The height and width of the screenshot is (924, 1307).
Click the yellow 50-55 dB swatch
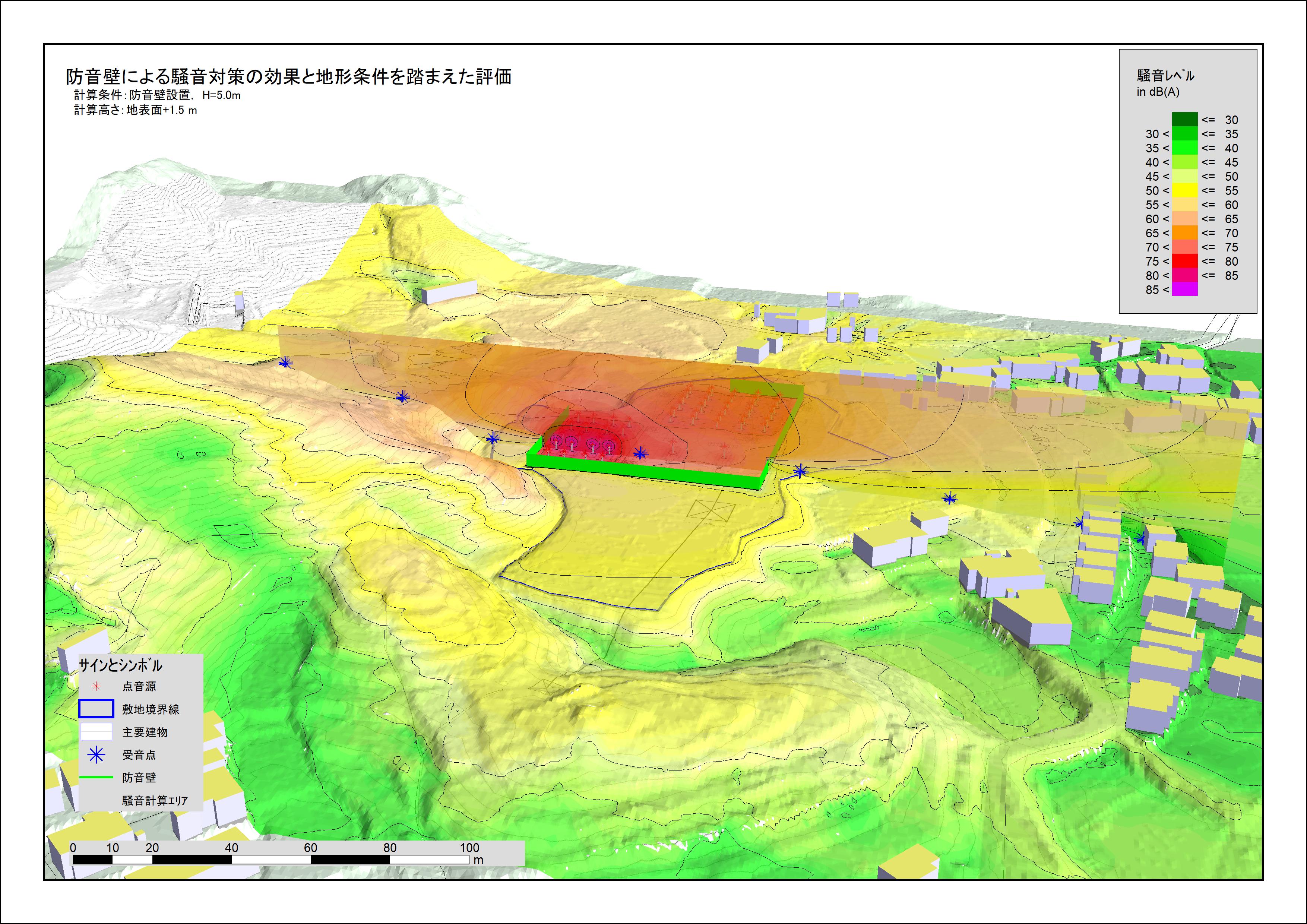[1185, 191]
